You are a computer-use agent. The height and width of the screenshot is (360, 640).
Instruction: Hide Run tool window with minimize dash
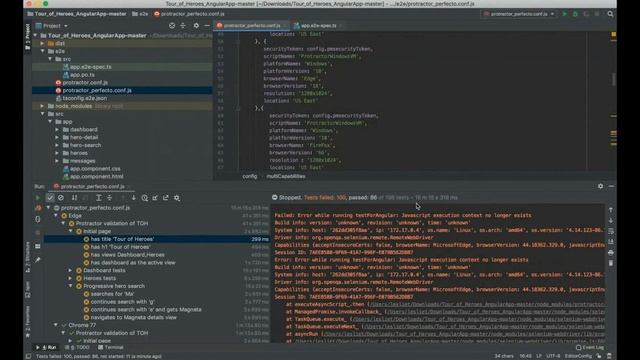click(x=611, y=186)
